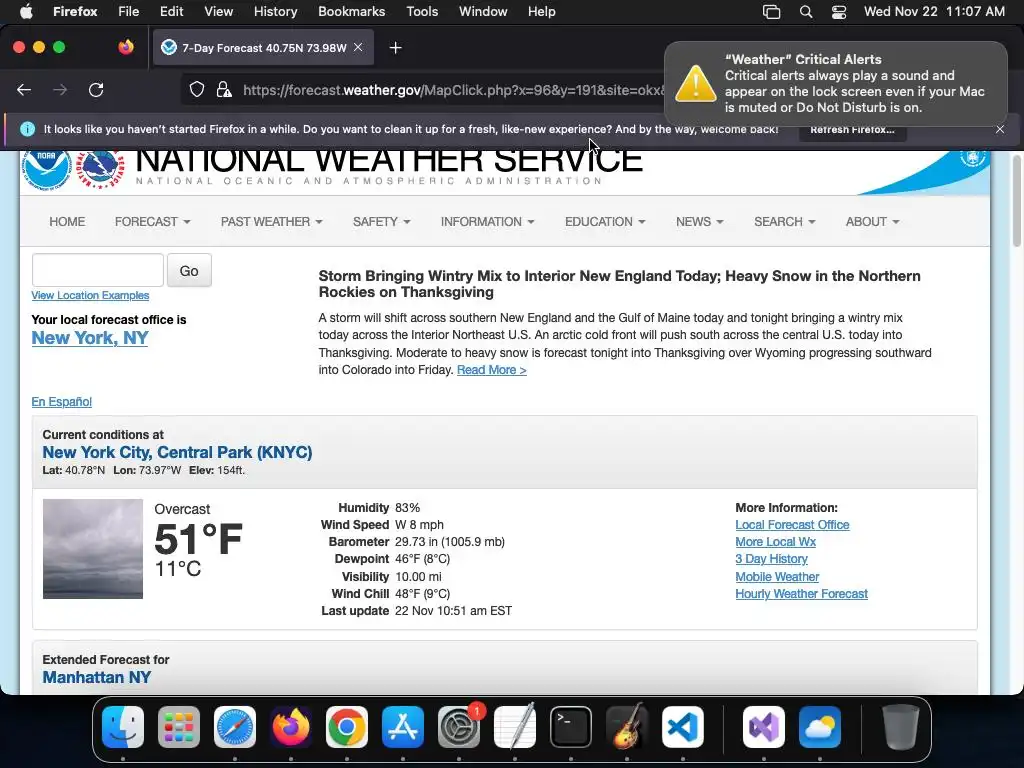Open View Location Examples link
This screenshot has height=768, width=1024.
click(x=90, y=295)
